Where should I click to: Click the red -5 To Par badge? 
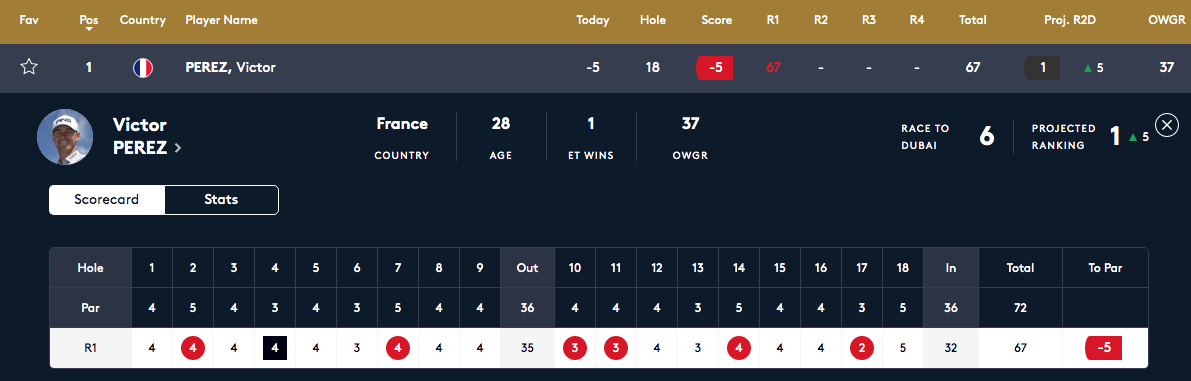(1104, 348)
